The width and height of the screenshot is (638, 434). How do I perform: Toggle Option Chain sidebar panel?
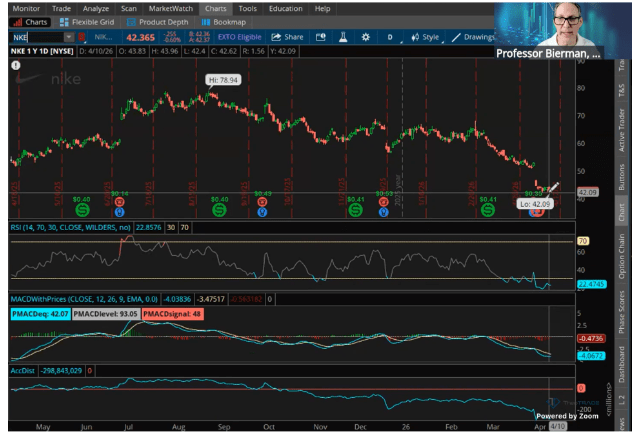[621, 256]
